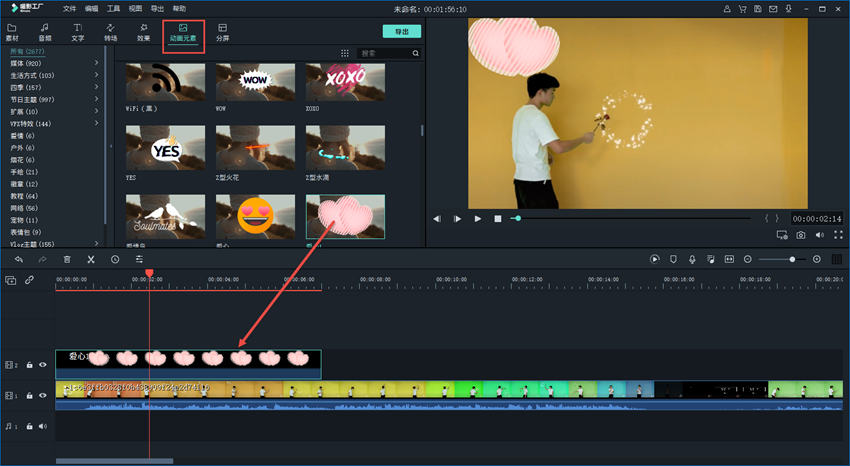The image size is (850, 466).
Task: Split clip with scissors icon
Action: click(91, 260)
